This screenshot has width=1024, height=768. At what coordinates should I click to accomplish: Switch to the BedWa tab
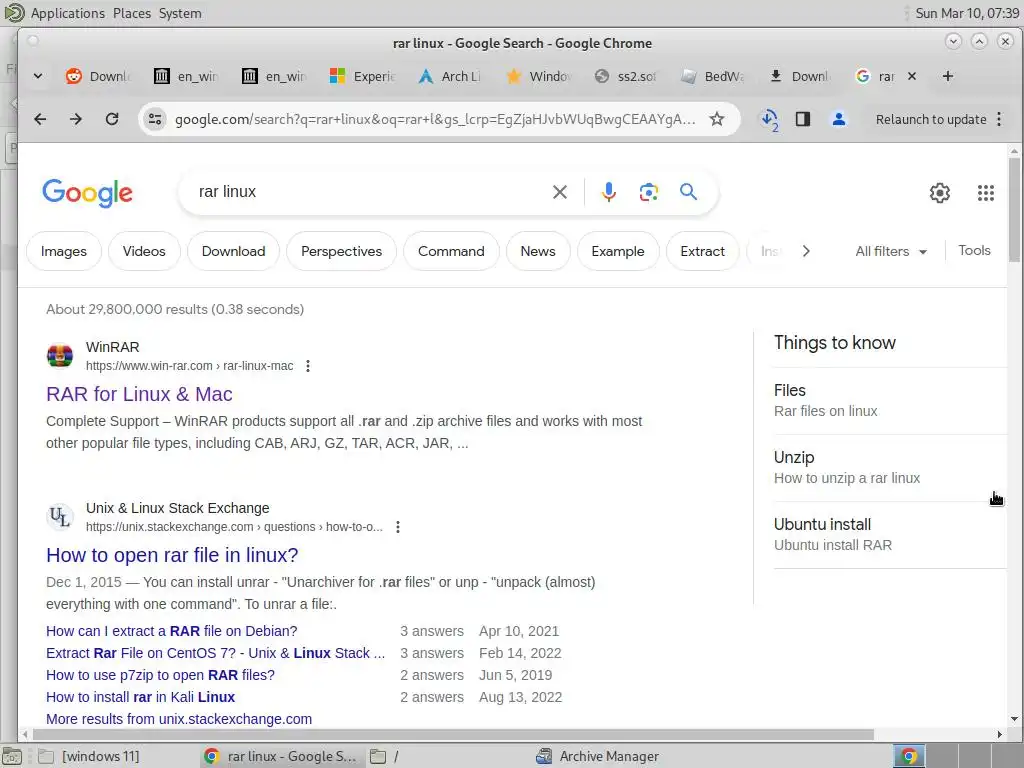[714, 76]
